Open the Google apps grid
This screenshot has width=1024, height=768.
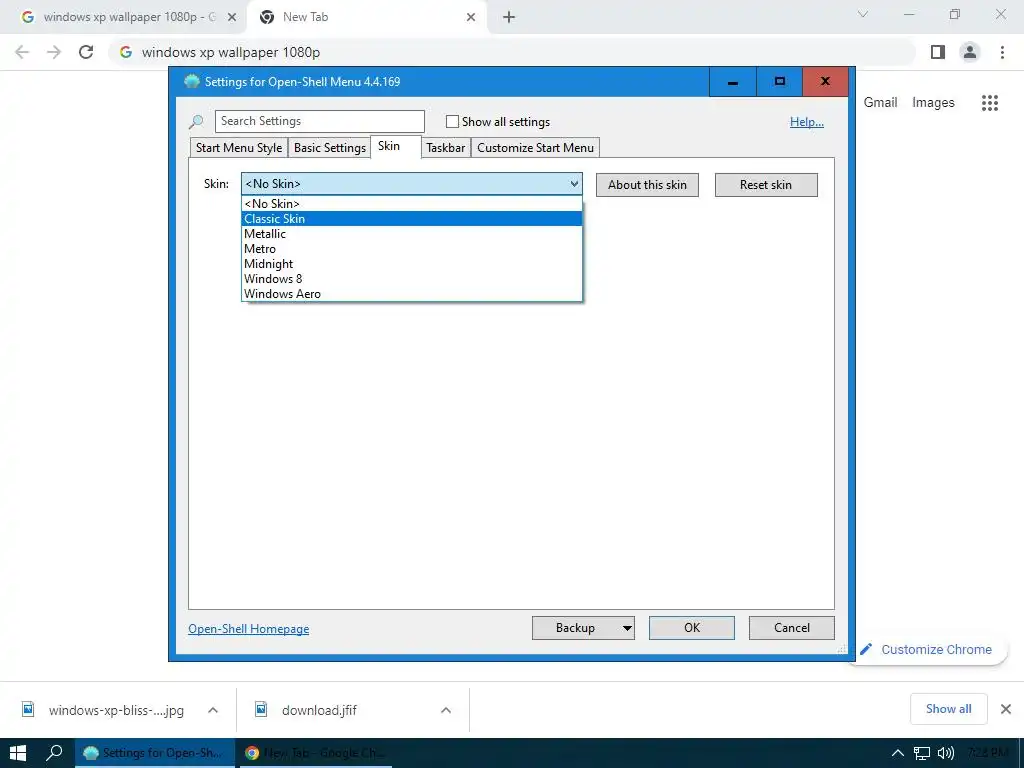coord(989,103)
